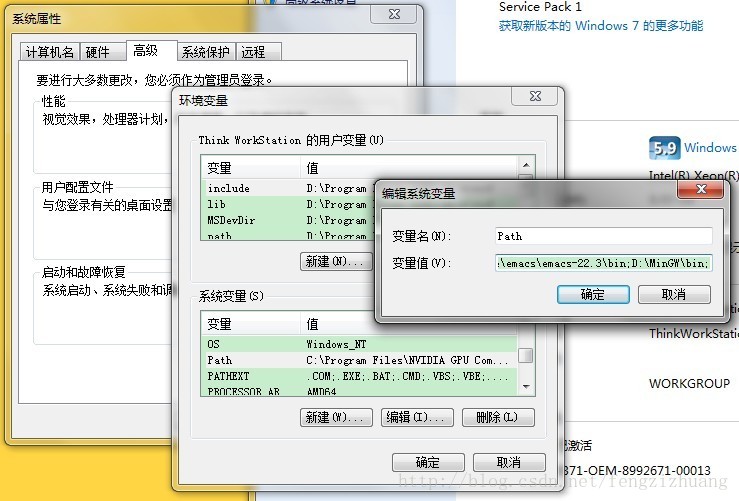
Task: Close the 系统属性 window
Action: [394, 15]
